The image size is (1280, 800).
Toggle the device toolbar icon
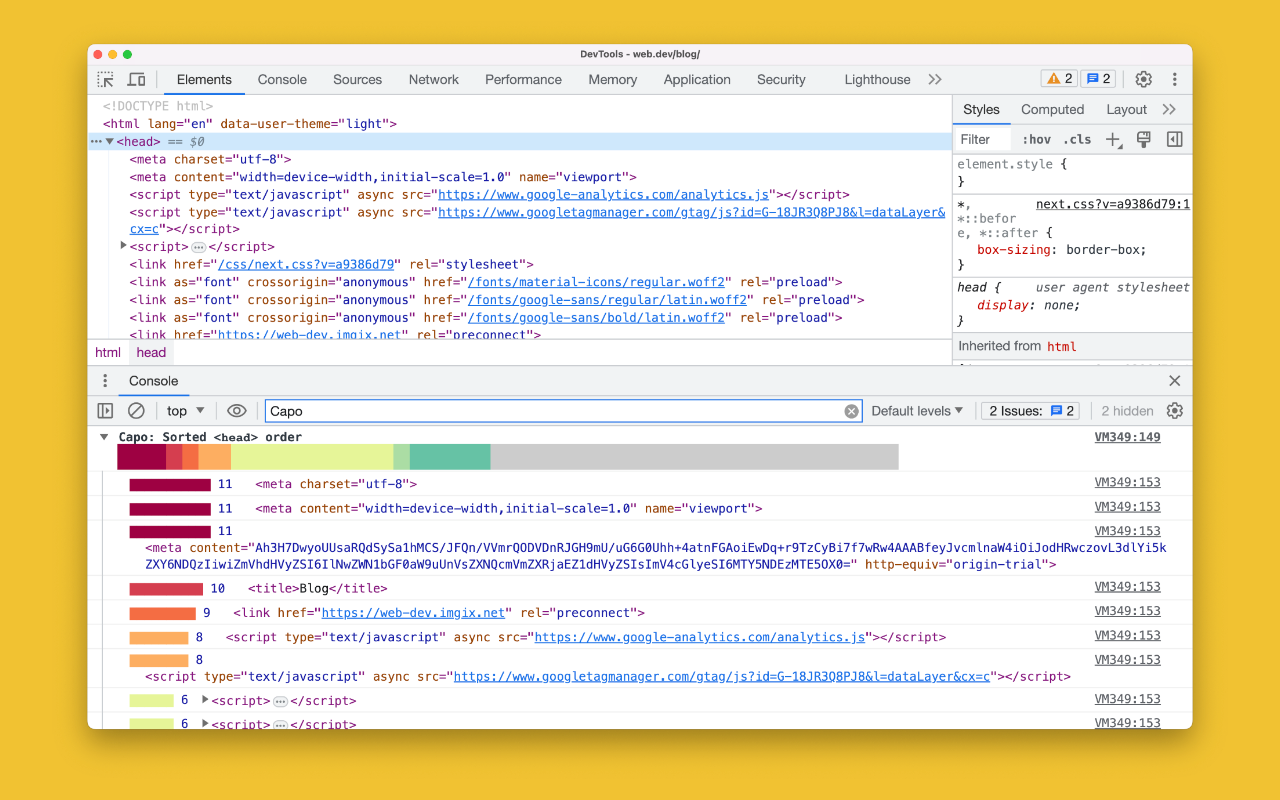click(x=137, y=80)
